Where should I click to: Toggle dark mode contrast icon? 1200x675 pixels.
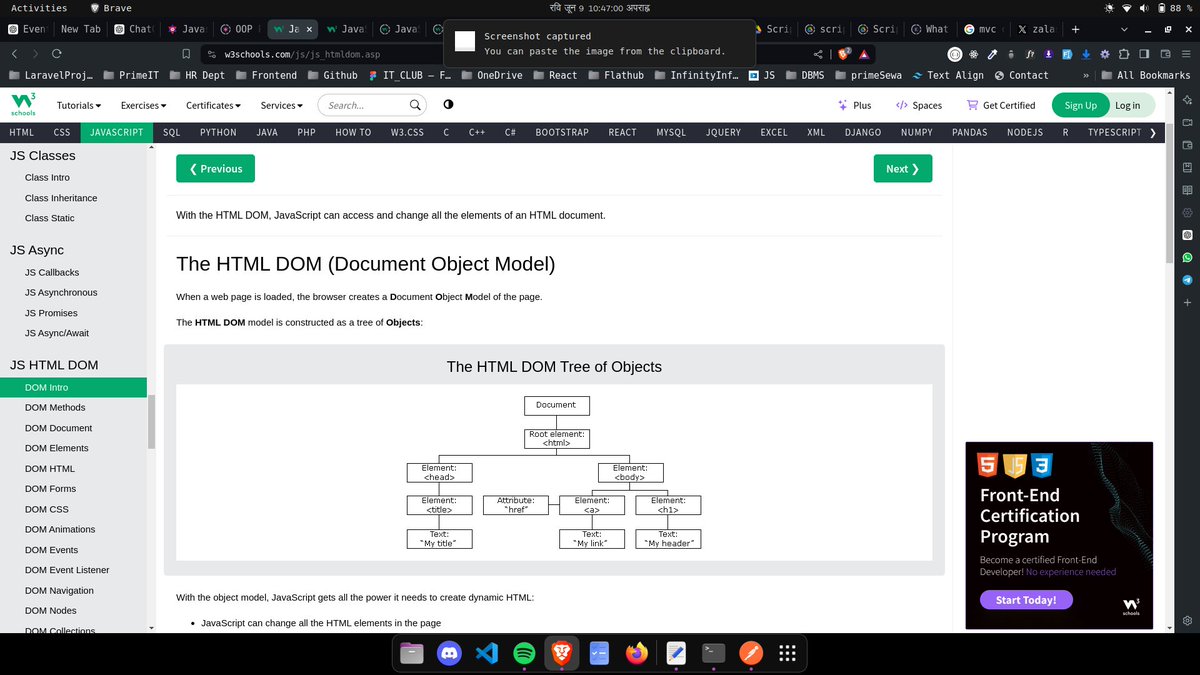click(448, 104)
